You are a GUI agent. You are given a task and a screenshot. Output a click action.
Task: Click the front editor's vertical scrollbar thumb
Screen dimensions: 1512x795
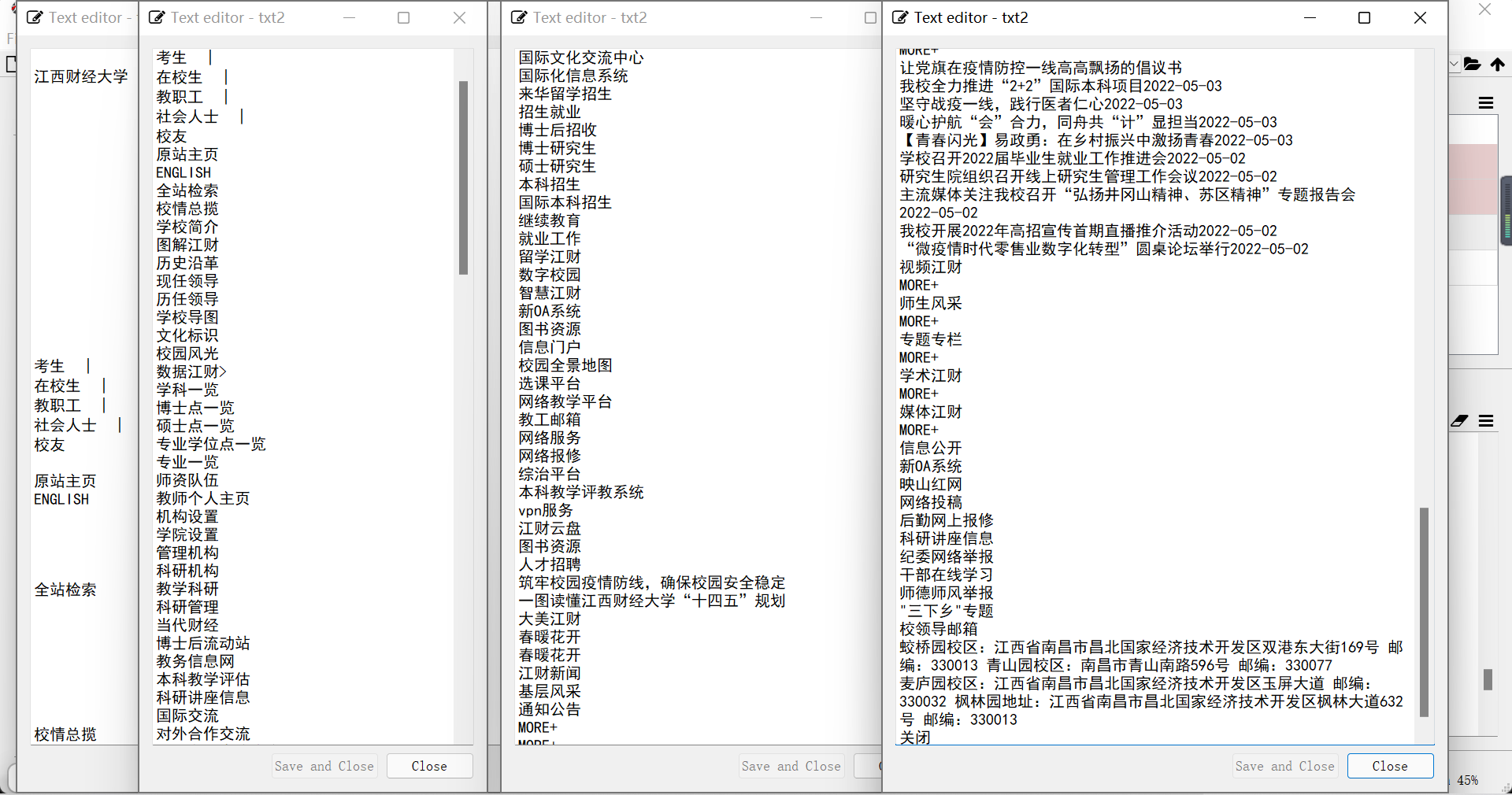click(x=1424, y=612)
